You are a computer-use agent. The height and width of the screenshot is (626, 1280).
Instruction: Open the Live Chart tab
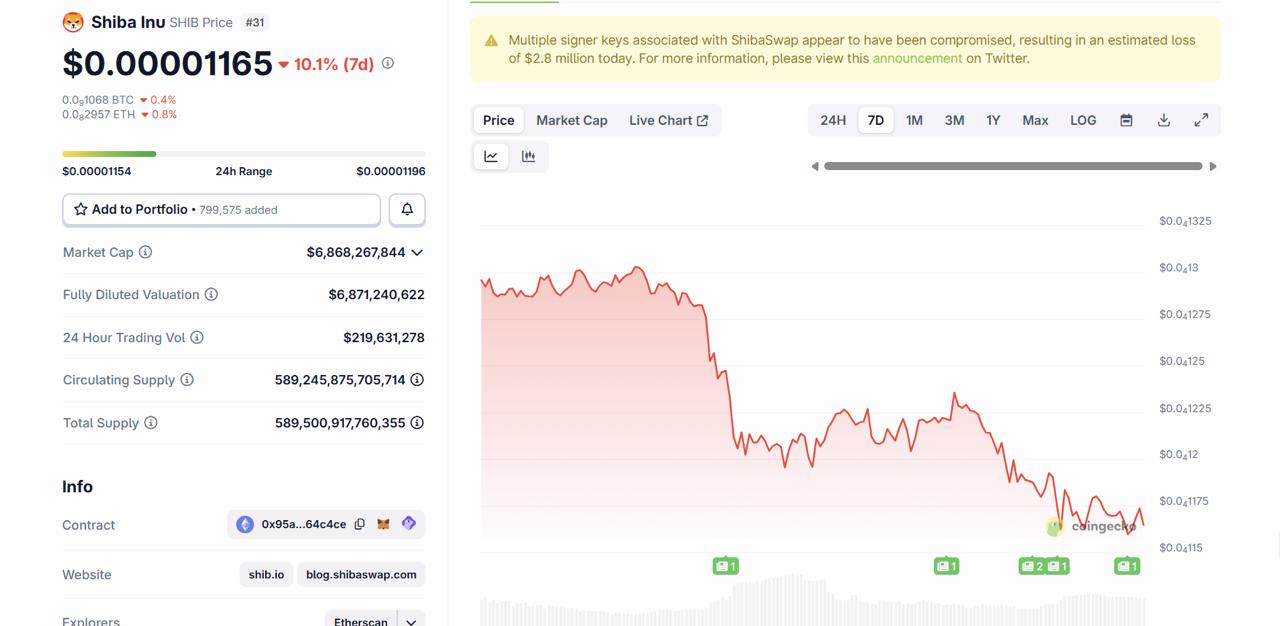coord(668,120)
